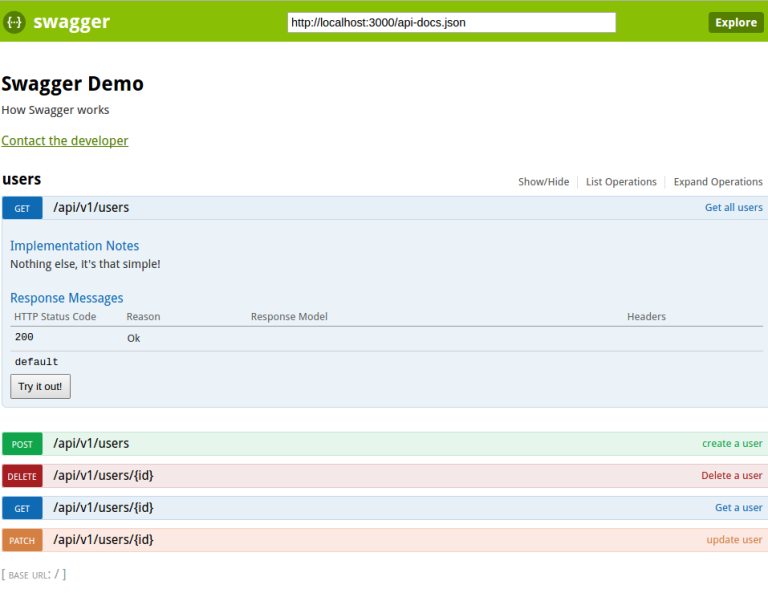
Task: Click the green POST method badge
Action: tap(22, 444)
